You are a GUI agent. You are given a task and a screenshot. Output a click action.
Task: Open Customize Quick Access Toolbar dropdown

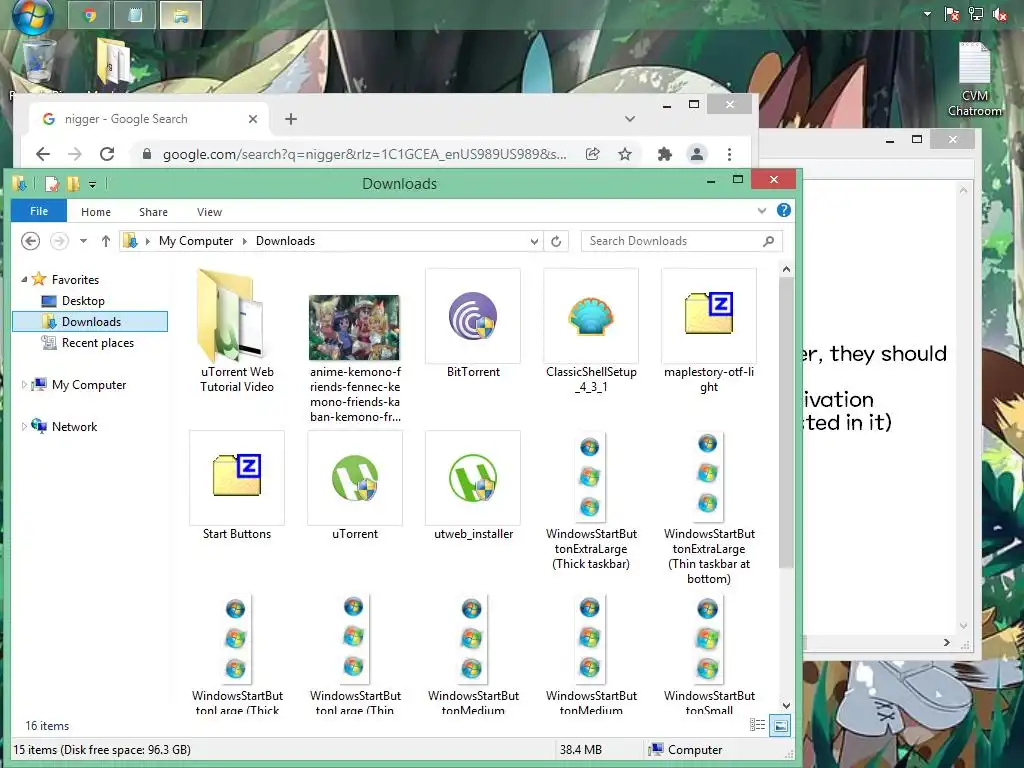[x=93, y=185]
